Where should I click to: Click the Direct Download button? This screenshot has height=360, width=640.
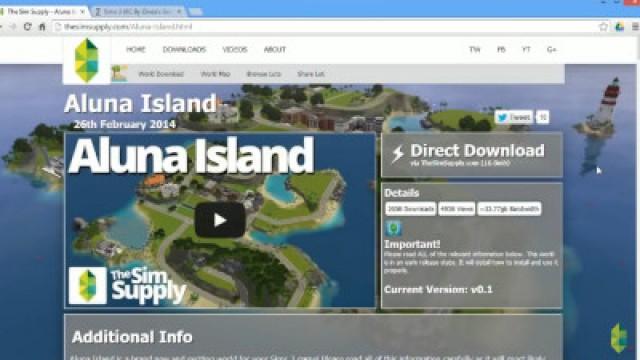[x=472, y=155]
